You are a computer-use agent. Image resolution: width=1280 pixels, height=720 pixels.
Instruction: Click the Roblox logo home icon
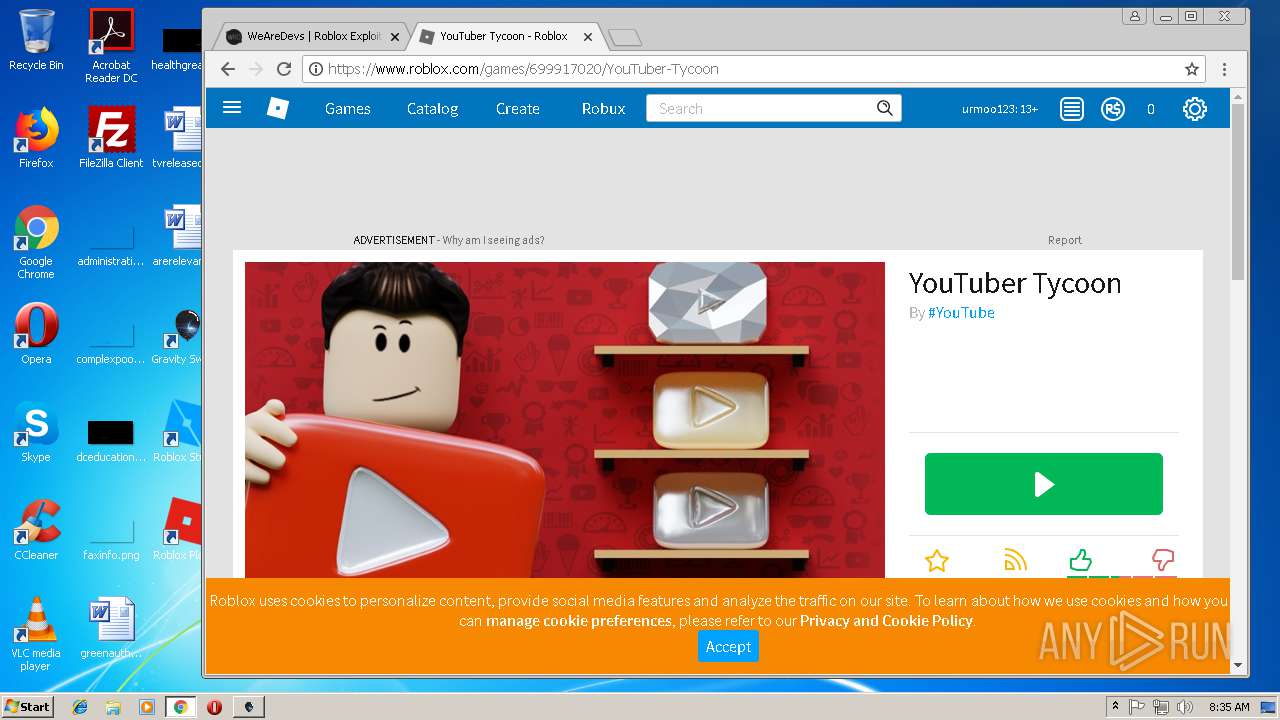point(278,108)
